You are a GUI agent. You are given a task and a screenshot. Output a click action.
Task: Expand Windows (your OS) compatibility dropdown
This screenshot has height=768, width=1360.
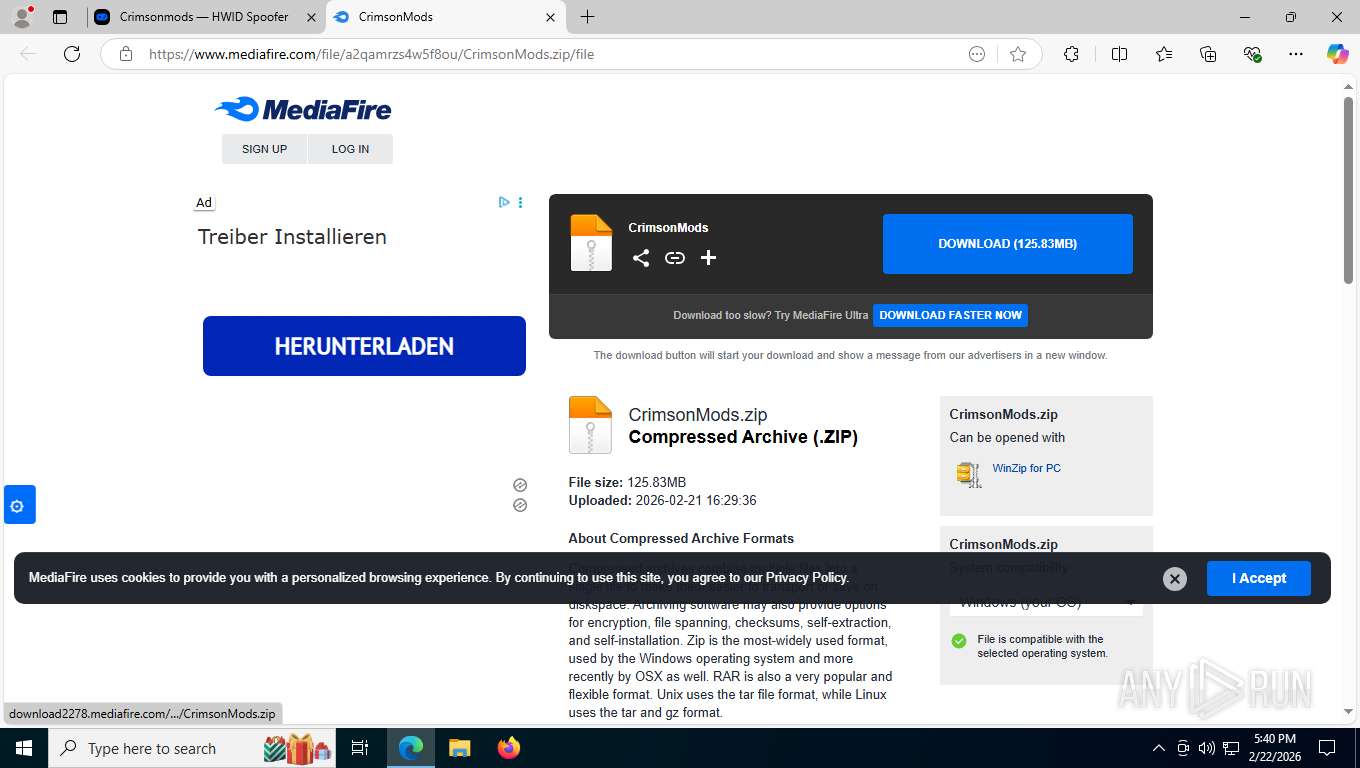coord(1046,602)
